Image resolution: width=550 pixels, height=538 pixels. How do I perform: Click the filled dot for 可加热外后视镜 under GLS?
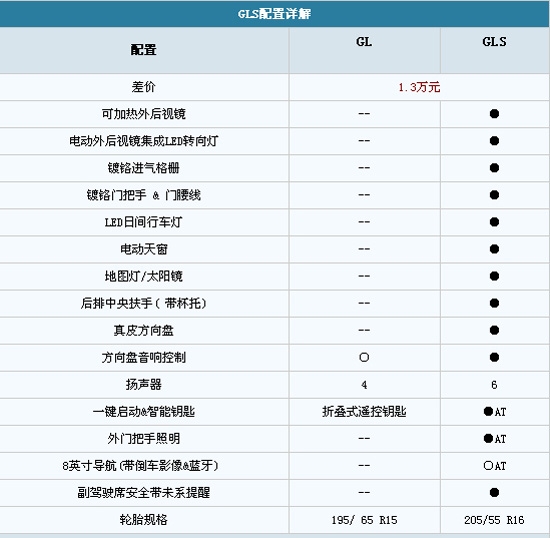coord(494,114)
